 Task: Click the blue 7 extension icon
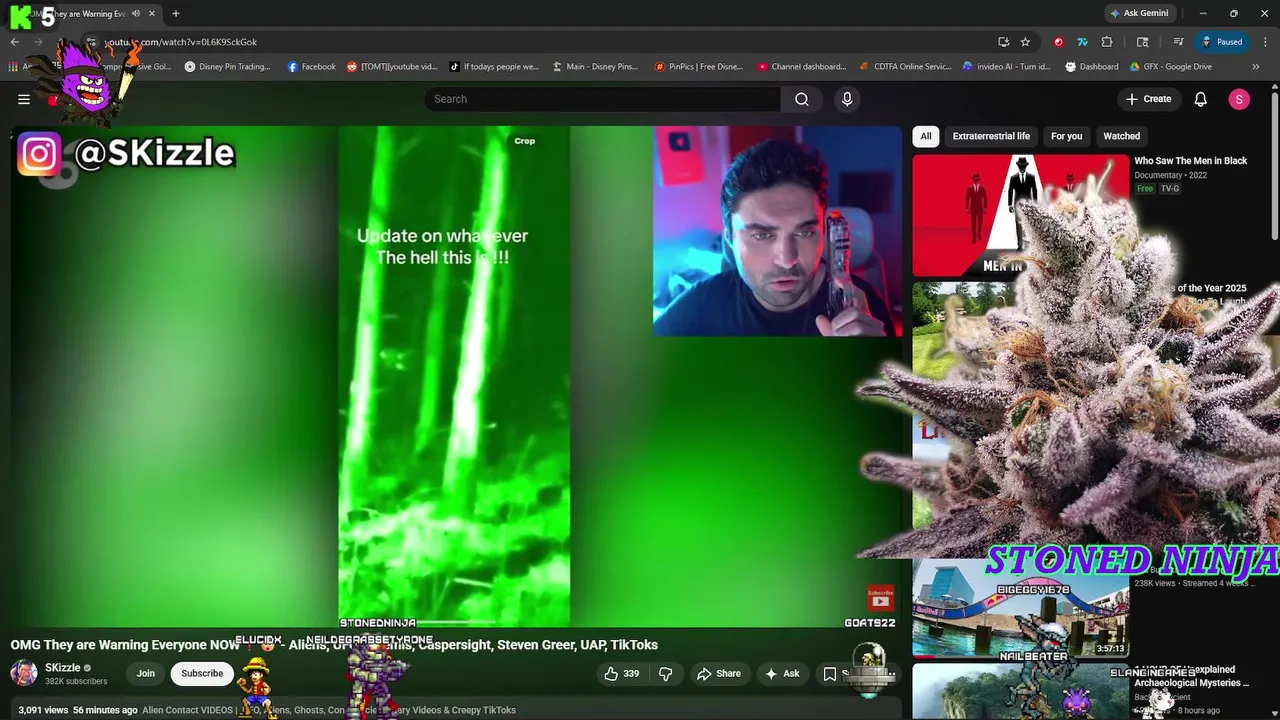pyautogui.click(x=1082, y=42)
